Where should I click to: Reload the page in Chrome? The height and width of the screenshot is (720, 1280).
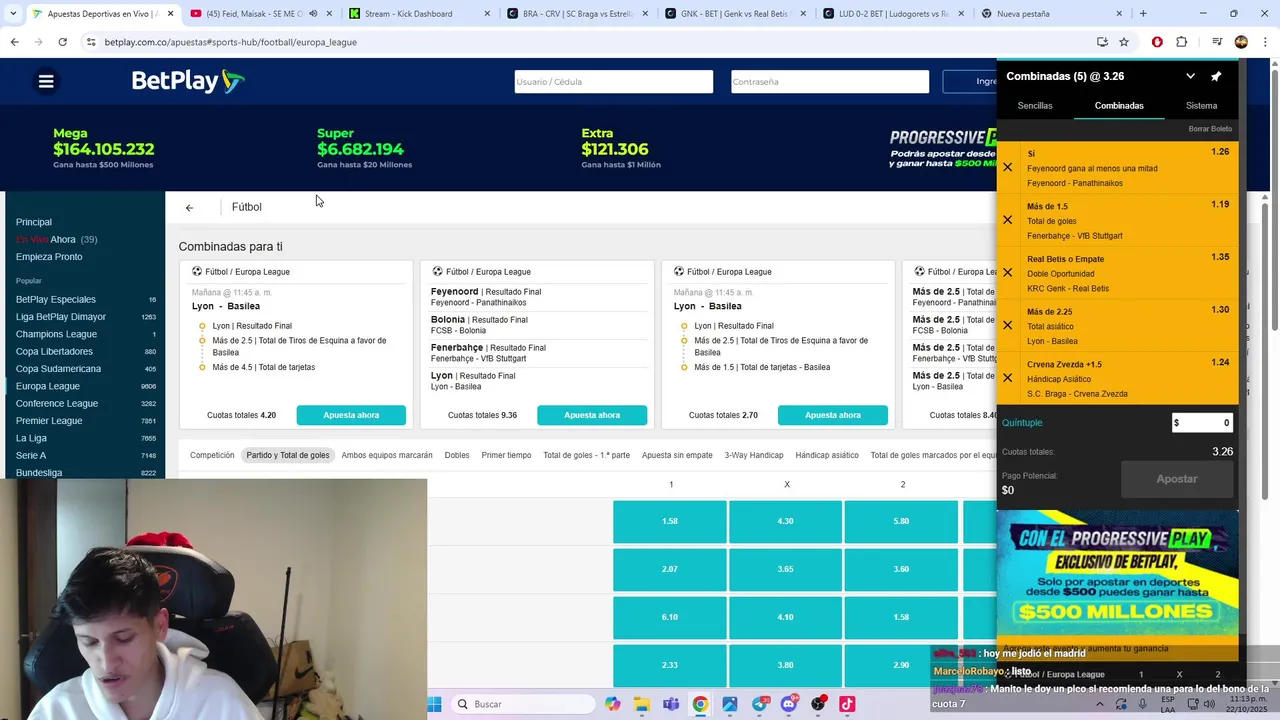[x=62, y=42]
